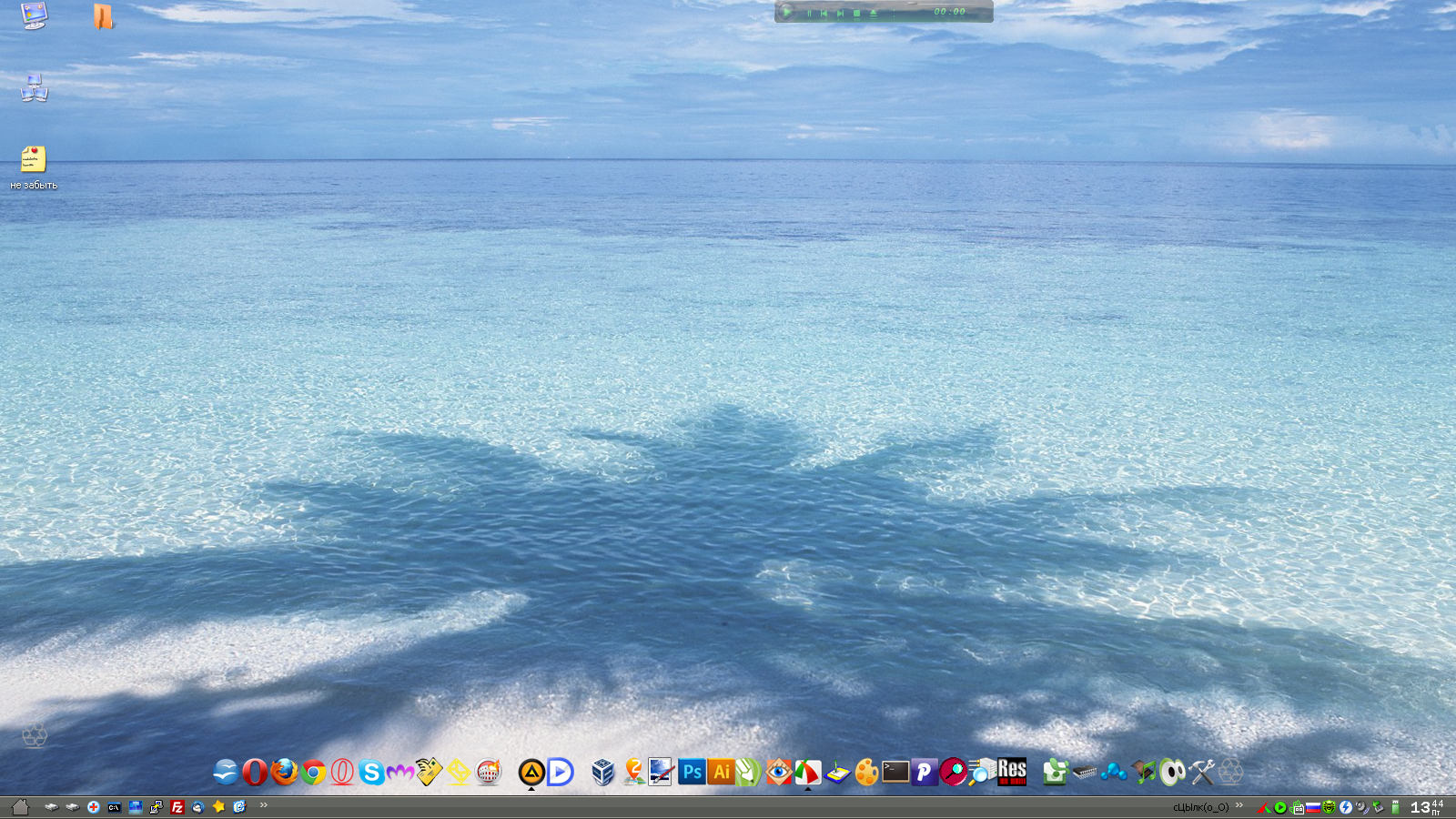Switch the Russian keyboard language indicator

(x=1313, y=807)
